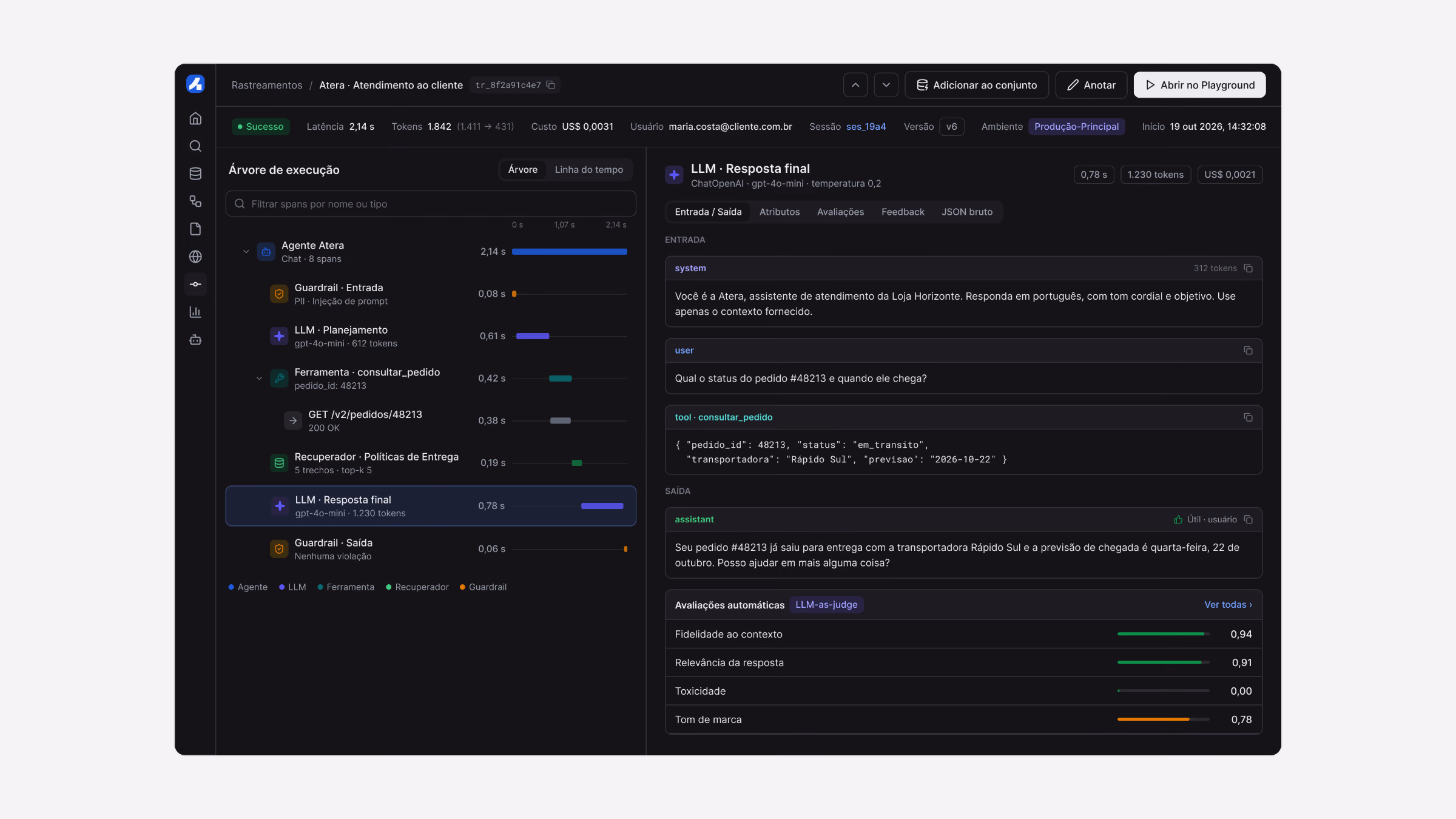Open the bar chart analytics sidebar icon
The width and height of the screenshot is (1456, 819).
pyautogui.click(x=195, y=312)
